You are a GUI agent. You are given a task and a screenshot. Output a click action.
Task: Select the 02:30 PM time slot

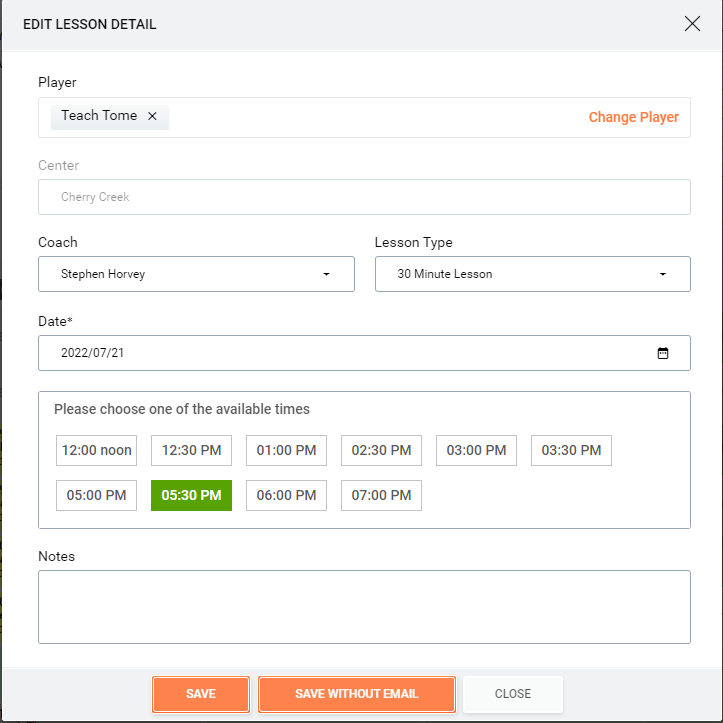point(381,450)
